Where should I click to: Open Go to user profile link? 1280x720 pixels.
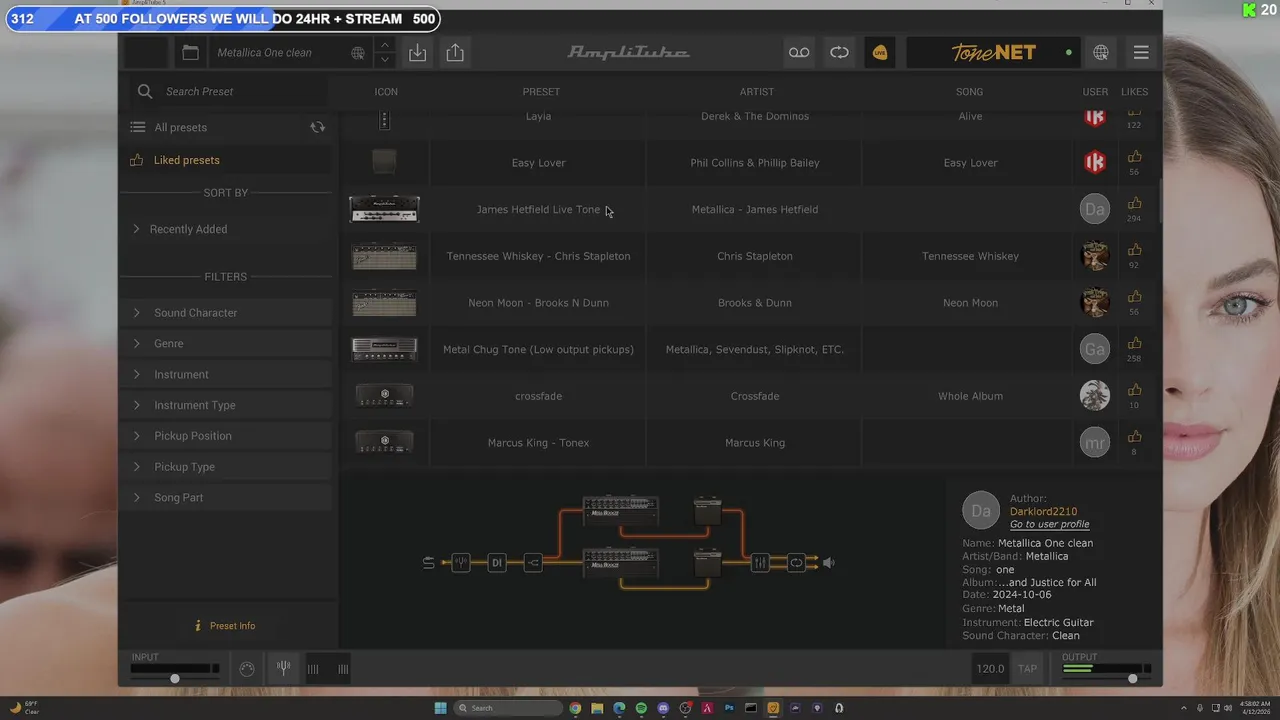[1049, 524]
